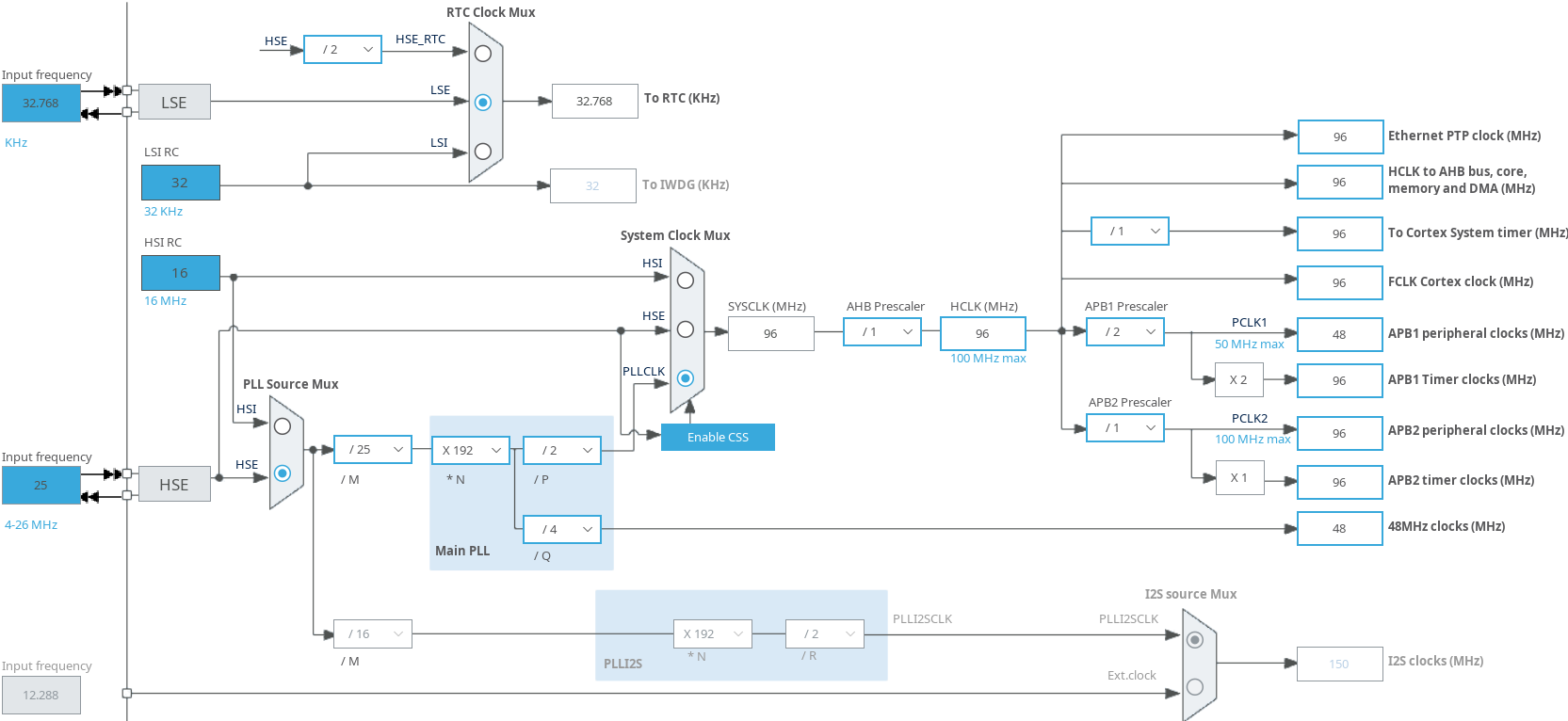This screenshot has height=721, width=1568.
Task: Expand the HSE RTC /2 divider dropdown
Action: pyautogui.click(x=343, y=50)
